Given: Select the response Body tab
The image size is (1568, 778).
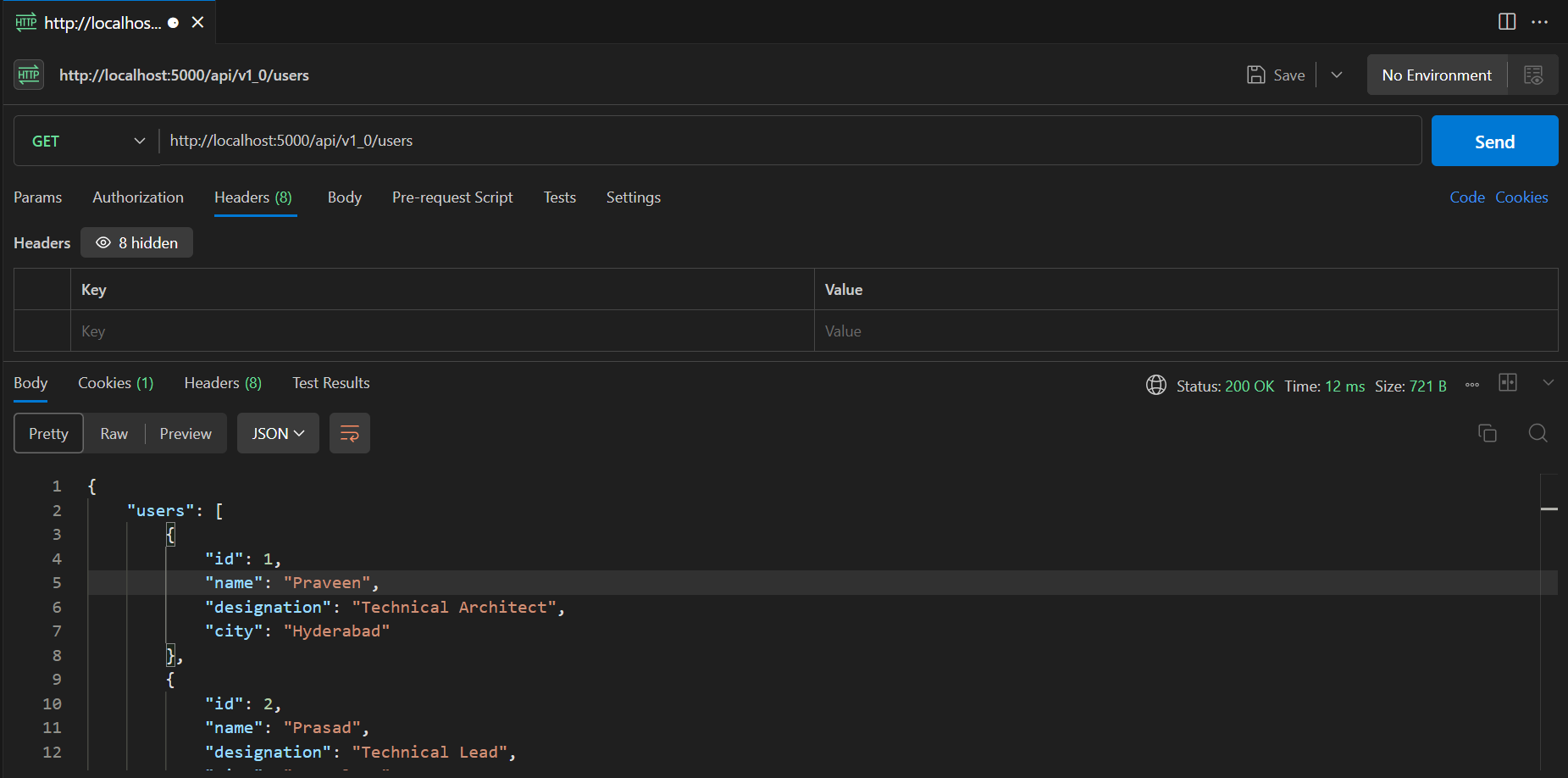Looking at the screenshot, I should (x=30, y=383).
